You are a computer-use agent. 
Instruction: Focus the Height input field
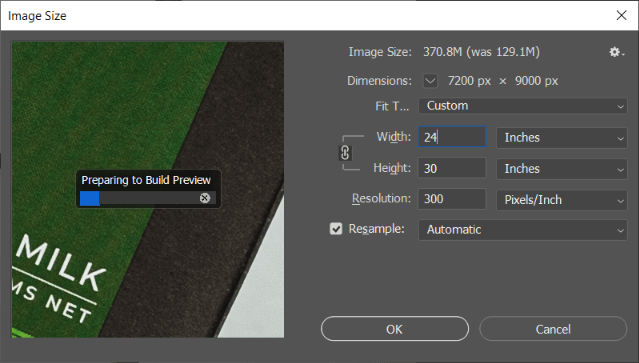[x=452, y=168]
